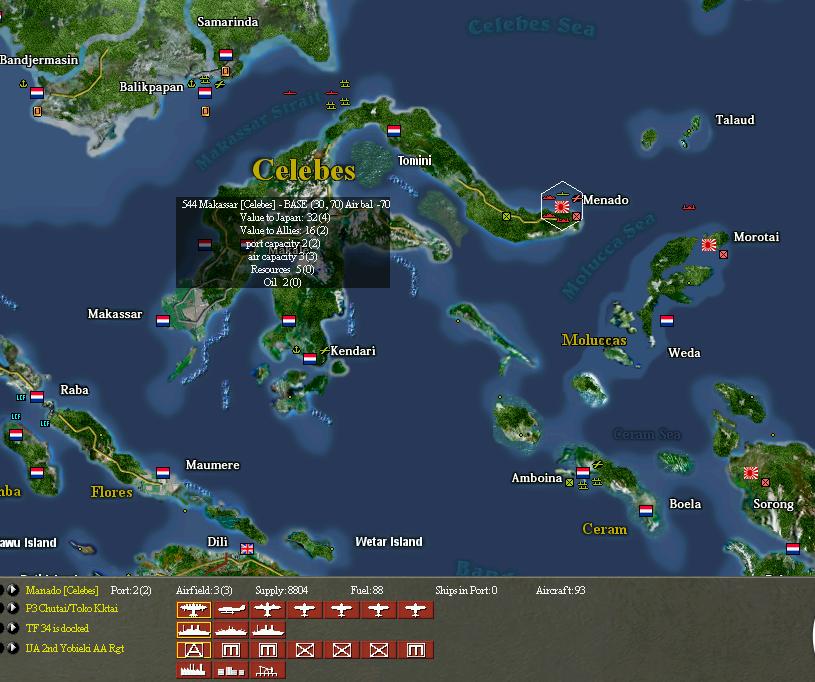This screenshot has width=815, height=682.
Task: Click the British flag at Dili
Action: (247, 548)
